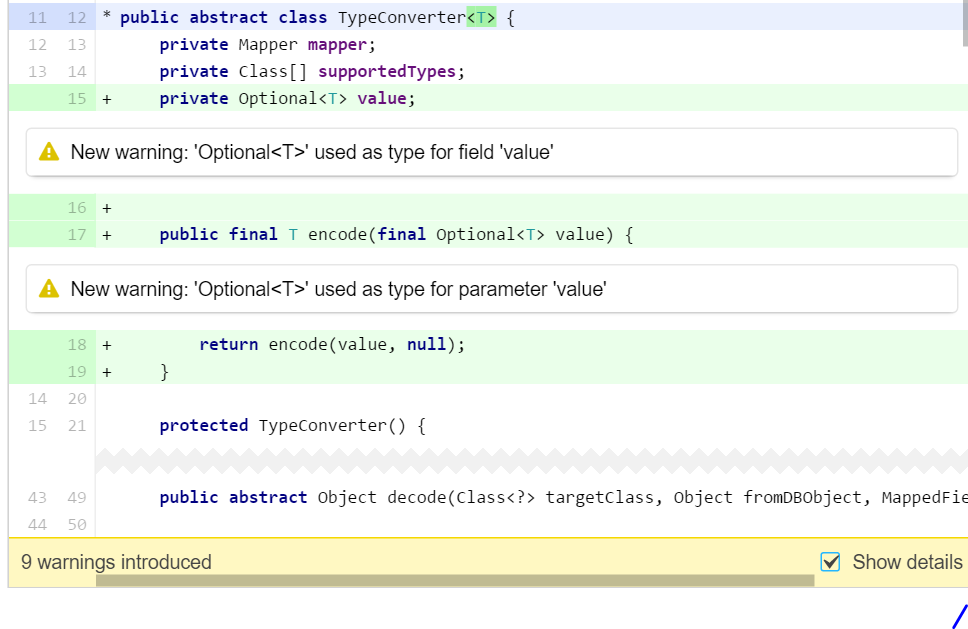Uncheck Show details in the warnings bar

pyautogui.click(x=830, y=562)
